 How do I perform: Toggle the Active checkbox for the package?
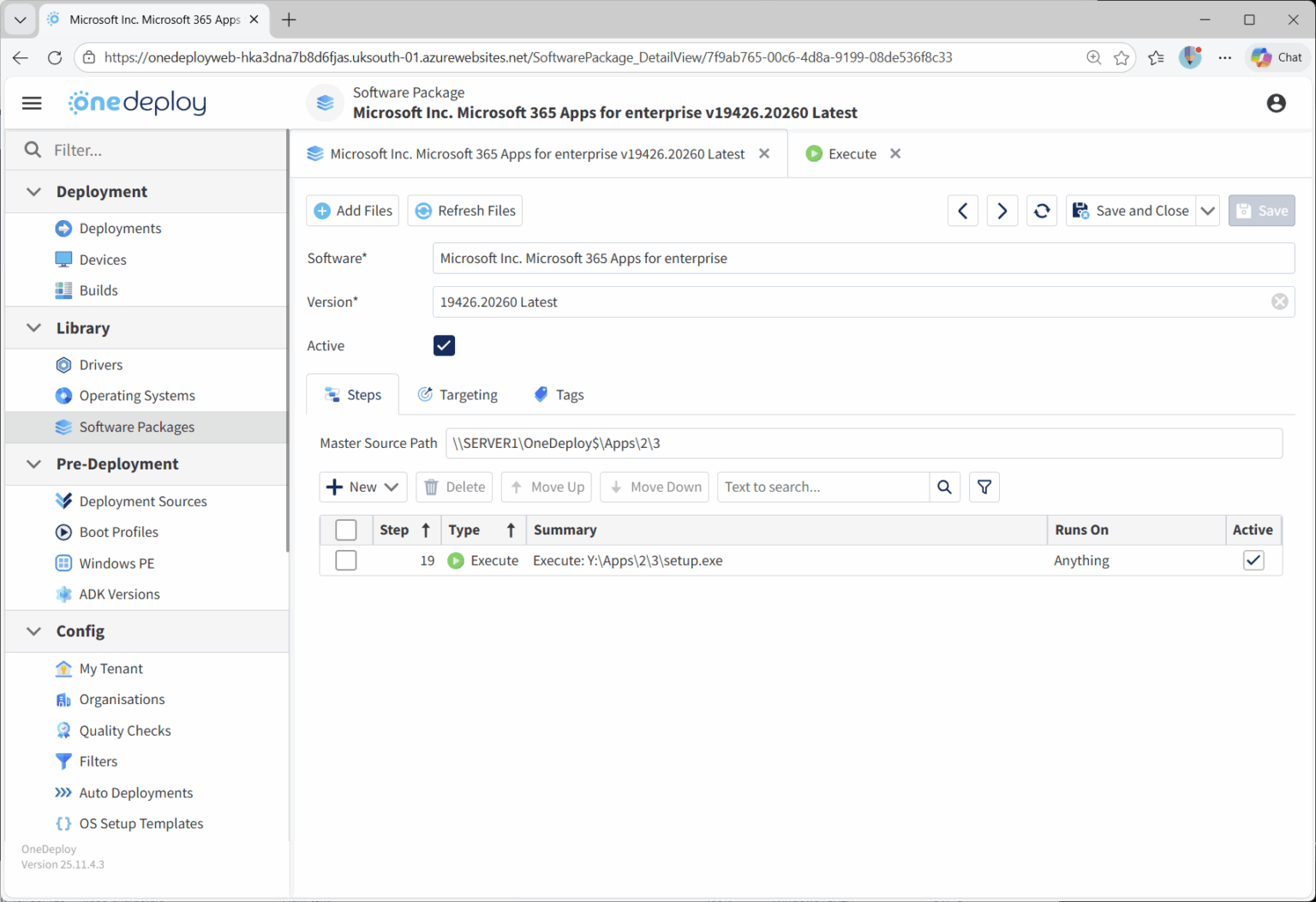tap(444, 346)
